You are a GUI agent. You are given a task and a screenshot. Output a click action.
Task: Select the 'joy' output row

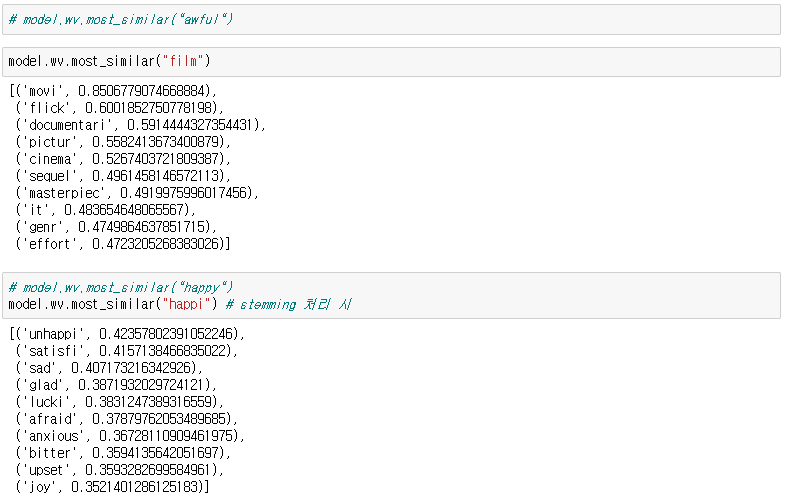pos(113,487)
